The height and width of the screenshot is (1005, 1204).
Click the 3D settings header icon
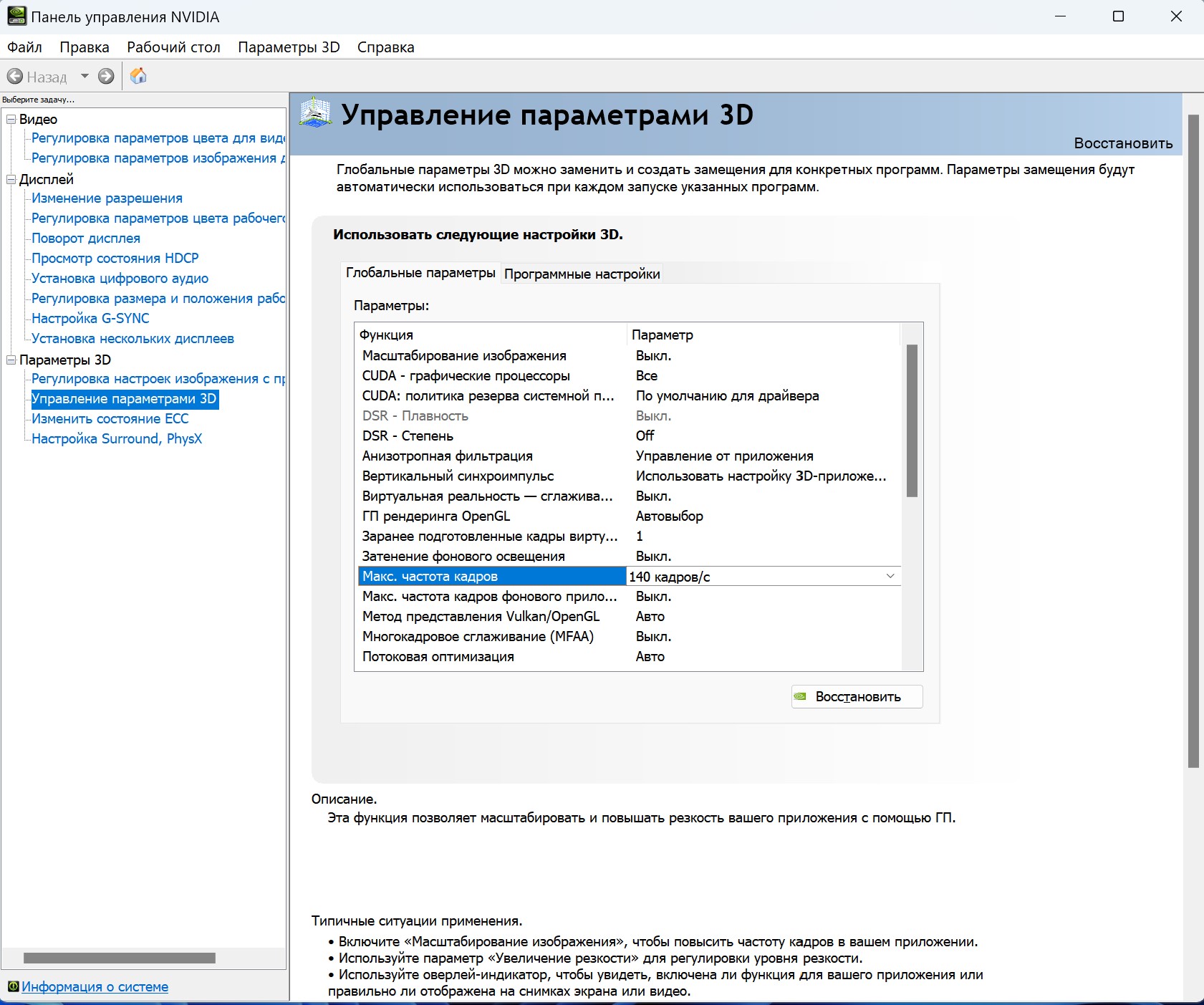click(x=315, y=113)
